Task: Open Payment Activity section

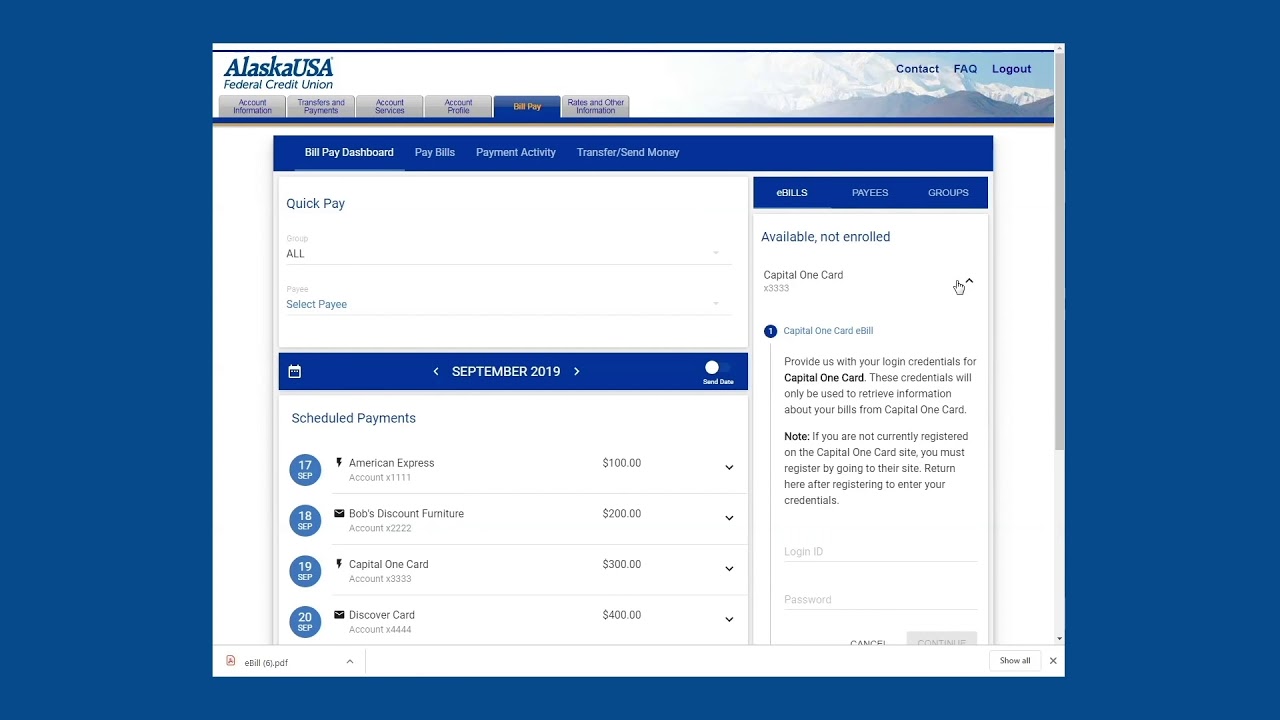Action: coord(516,152)
